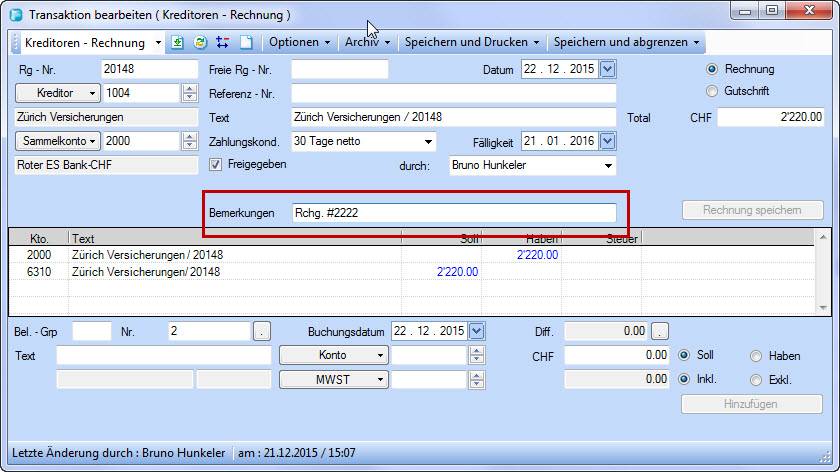Expand the Kreditoren - Rechnung type selector

click(157, 43)
